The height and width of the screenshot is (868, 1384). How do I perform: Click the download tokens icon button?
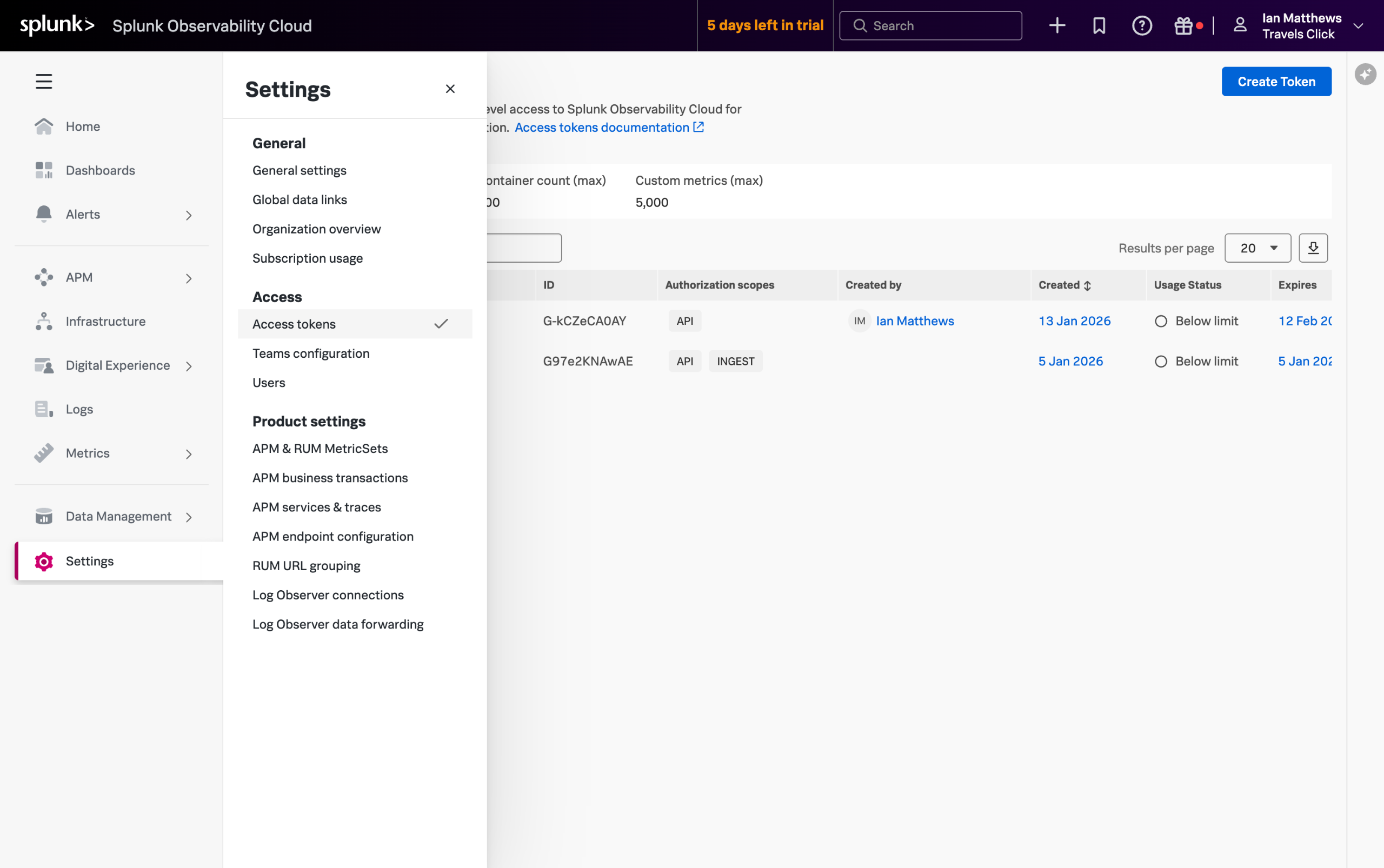1313,248
